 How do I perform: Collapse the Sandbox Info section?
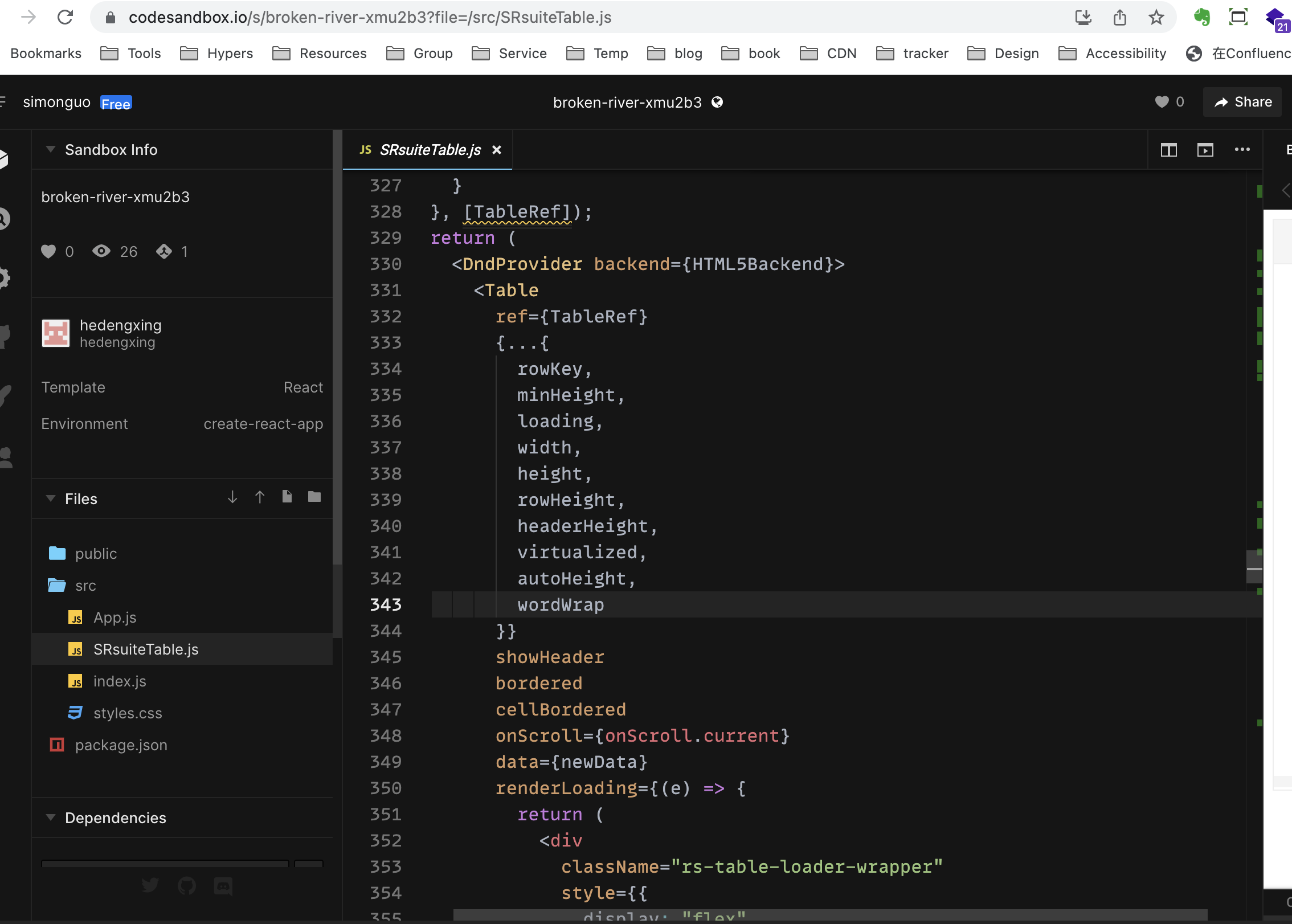click(x=50, y=149)
